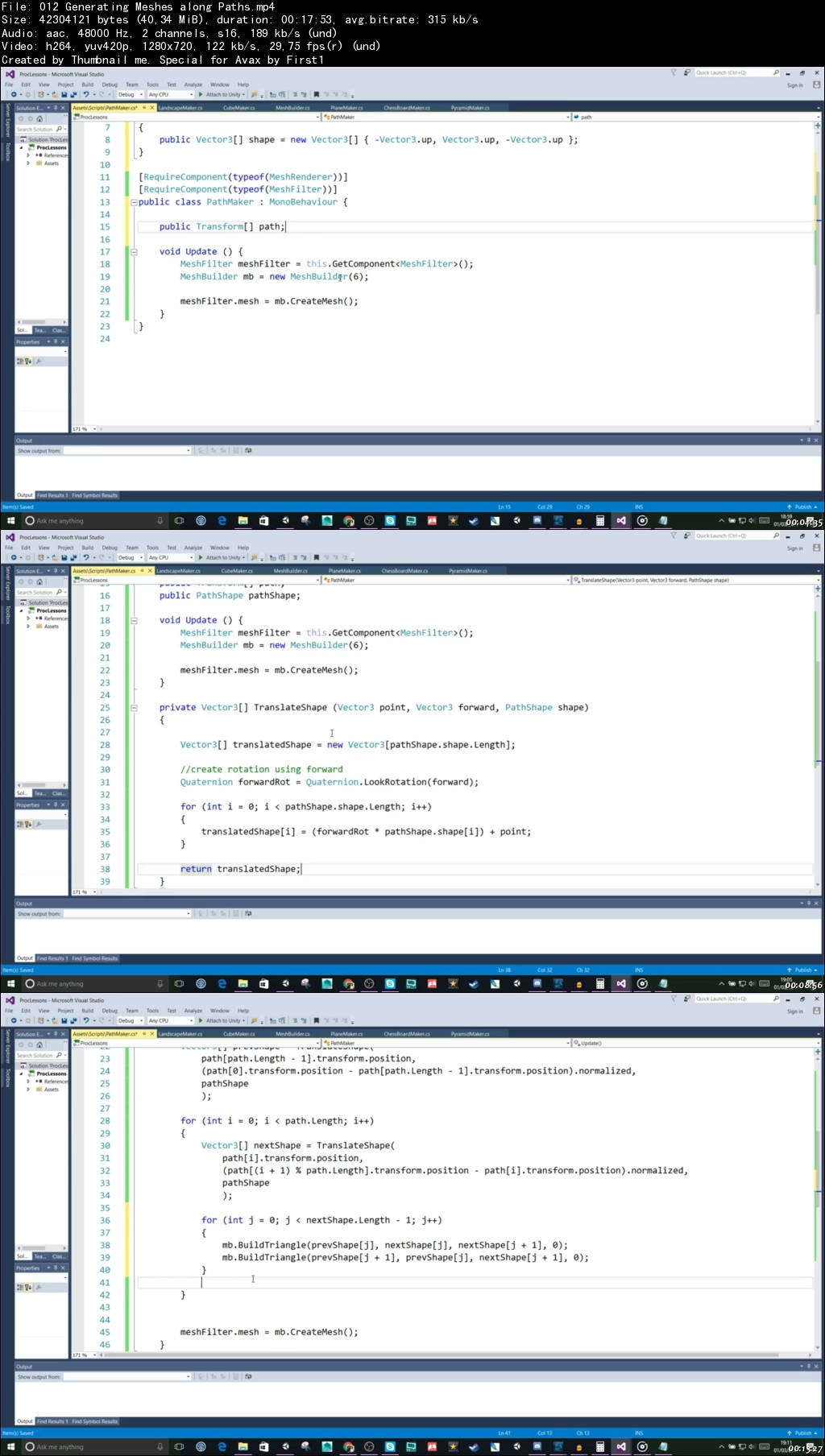Click the vertical editor scrollbar in top screenshot
Image resolution: width=825 pixels, height=1456 pixels.
coord(817,274)
